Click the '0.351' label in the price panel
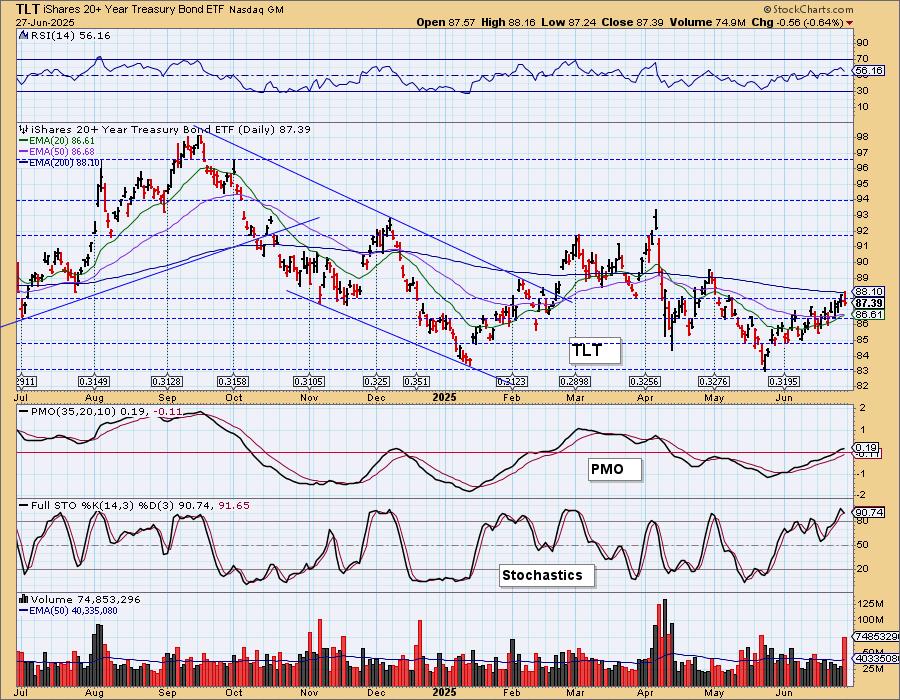Screen dimensions: 900x700 coord(417,382)
